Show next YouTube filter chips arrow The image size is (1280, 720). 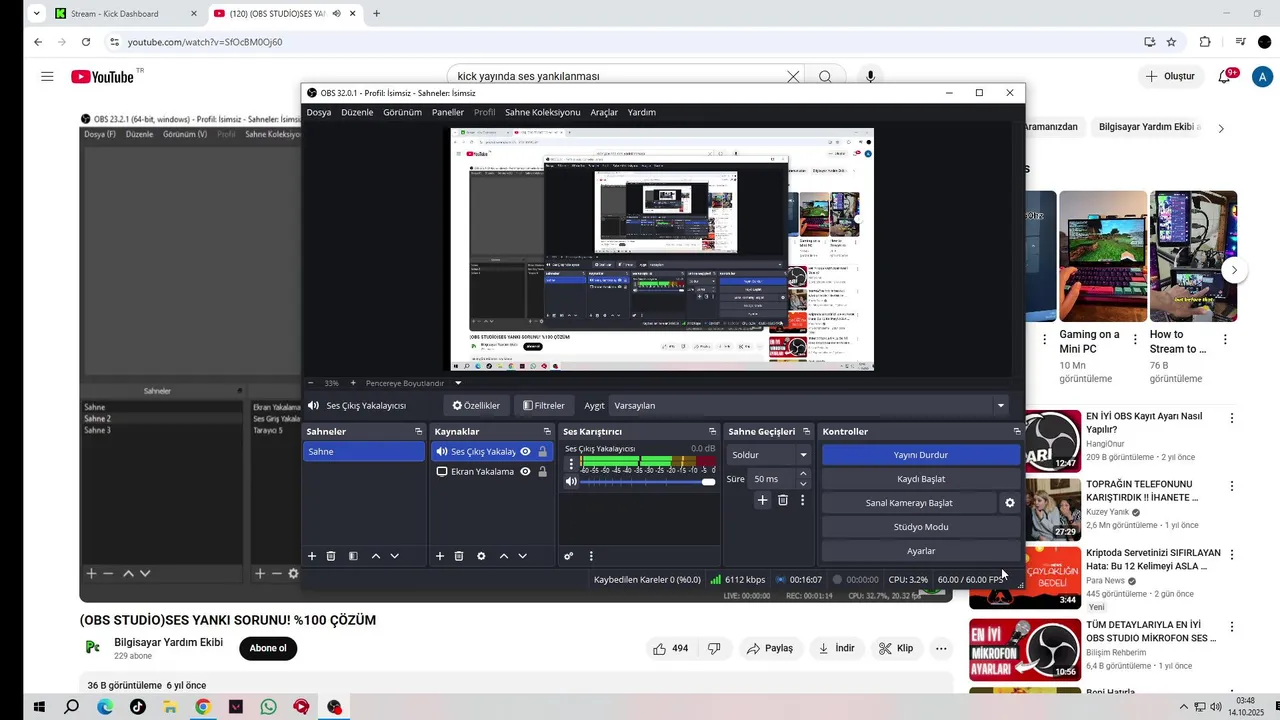point(1220,128)
